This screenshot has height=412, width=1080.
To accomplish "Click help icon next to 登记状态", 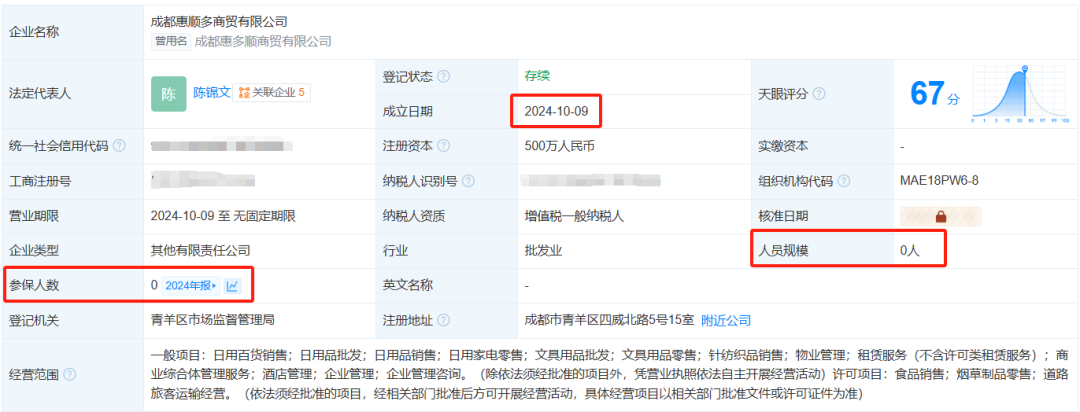I will click(x=443, y=77).
